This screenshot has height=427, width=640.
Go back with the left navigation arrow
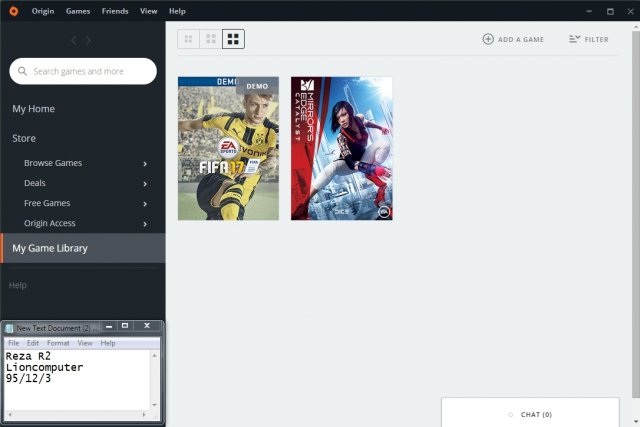[x=72, y=40]
